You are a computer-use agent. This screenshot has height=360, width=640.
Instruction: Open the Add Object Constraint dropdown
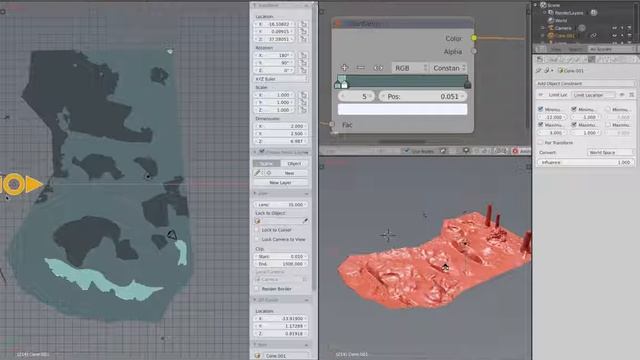click(585, 83)
